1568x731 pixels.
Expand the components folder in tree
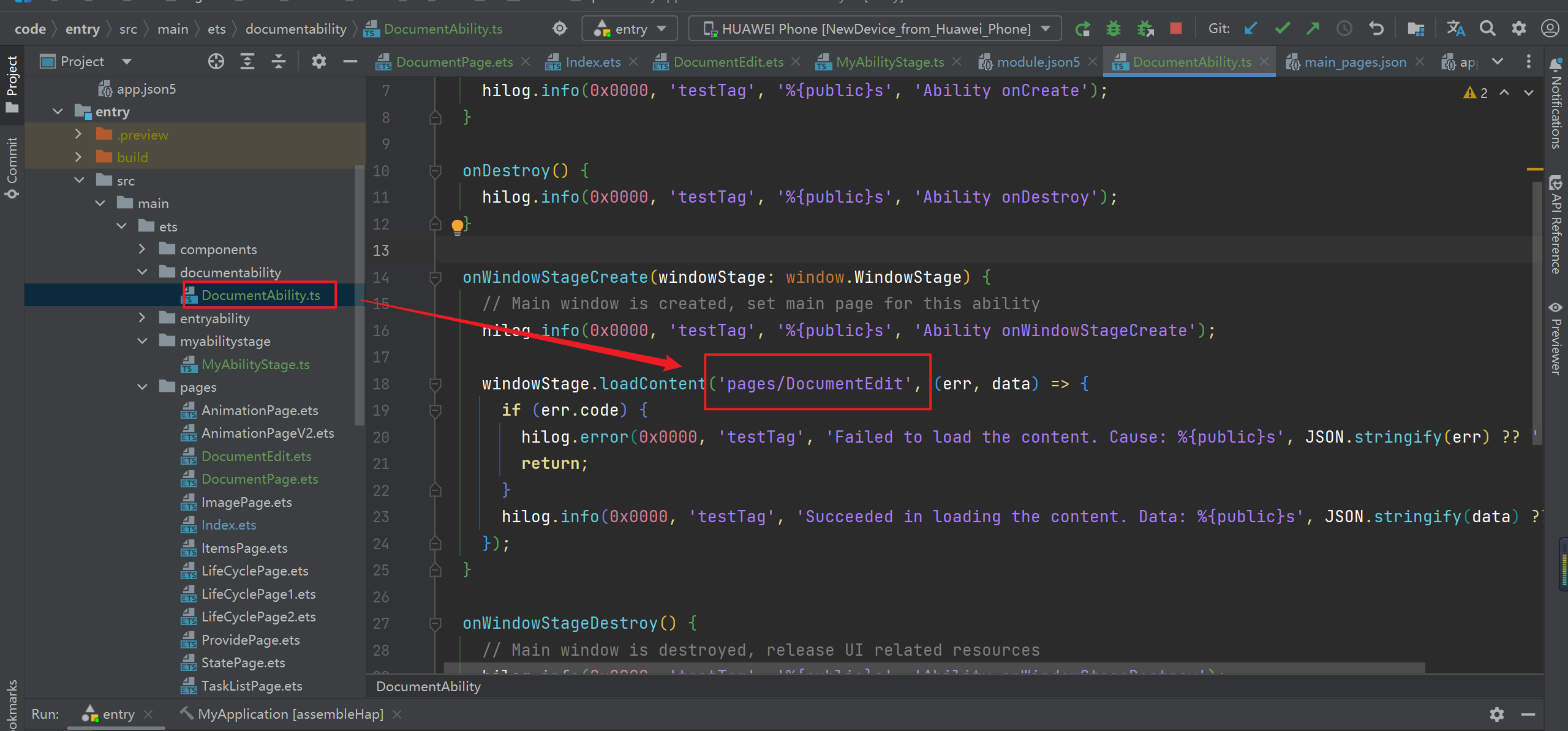(142, 249)
